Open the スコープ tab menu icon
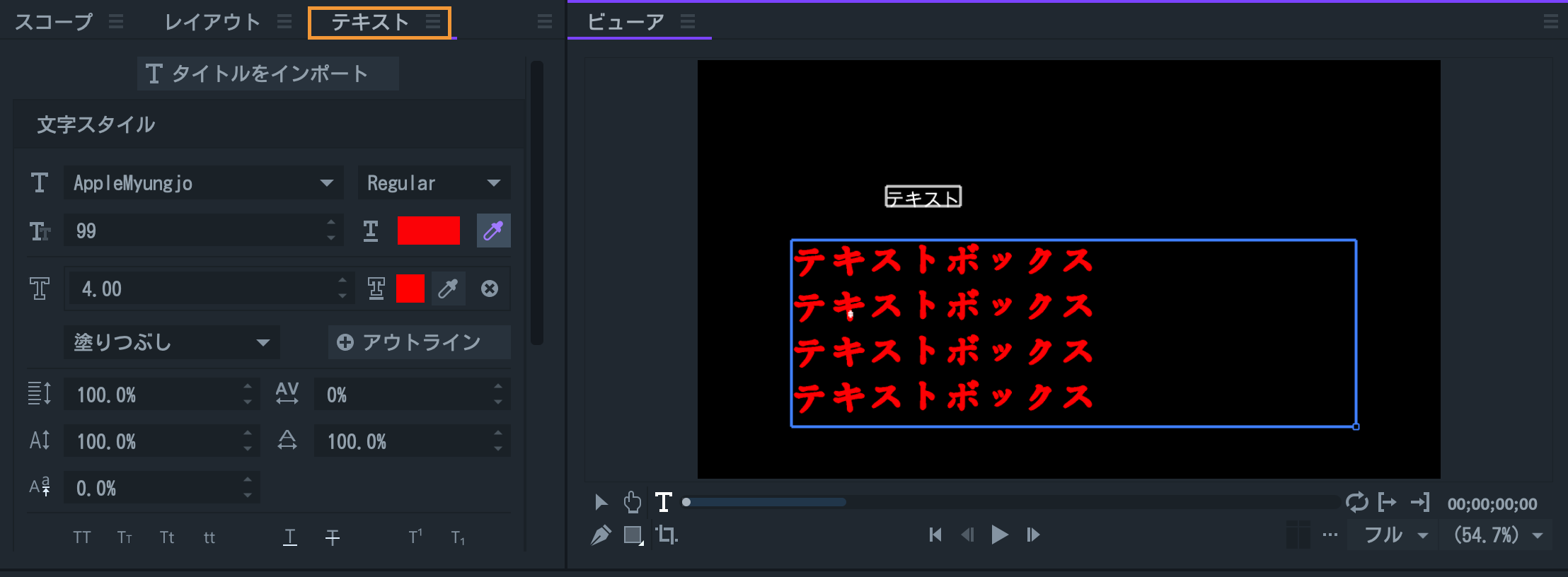 (x=116, y=22)
